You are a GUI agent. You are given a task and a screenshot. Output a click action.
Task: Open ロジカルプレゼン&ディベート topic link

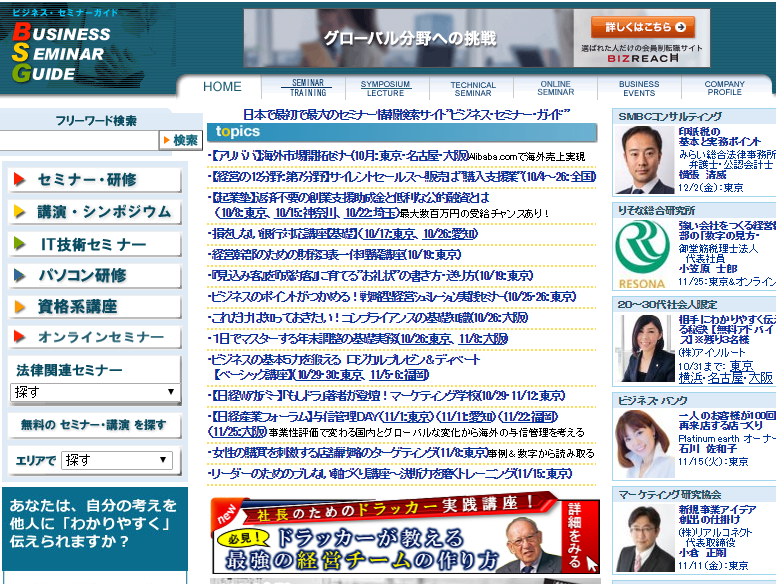pos(345,360)
